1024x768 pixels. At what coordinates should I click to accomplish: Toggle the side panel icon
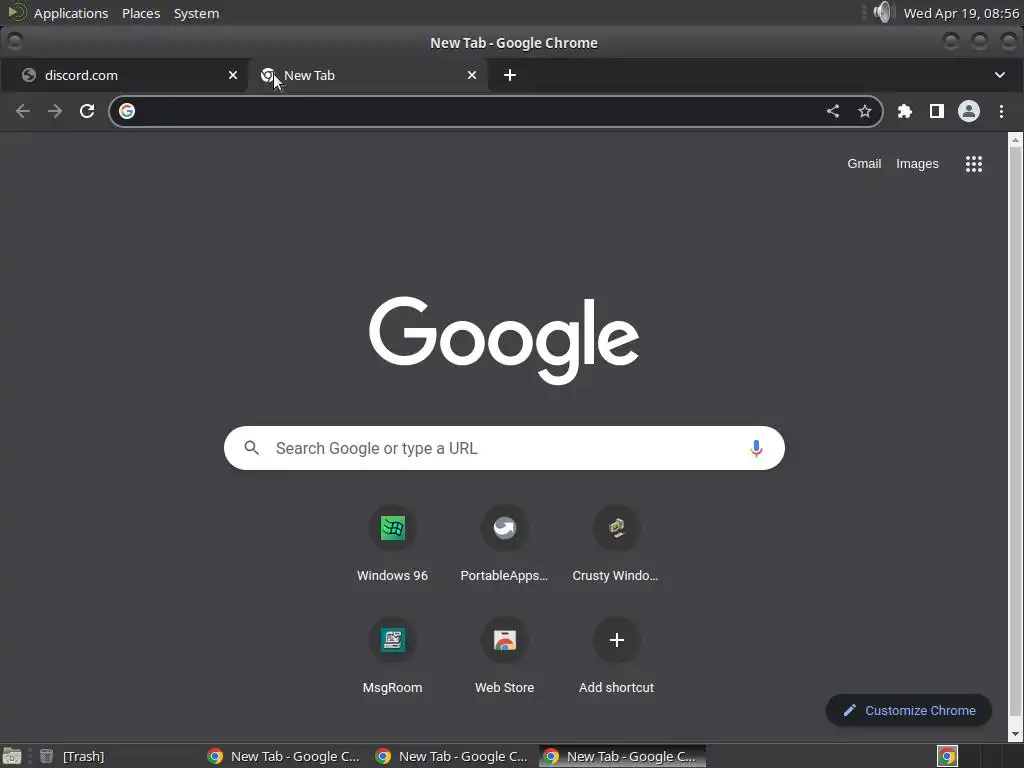[936, 111]
